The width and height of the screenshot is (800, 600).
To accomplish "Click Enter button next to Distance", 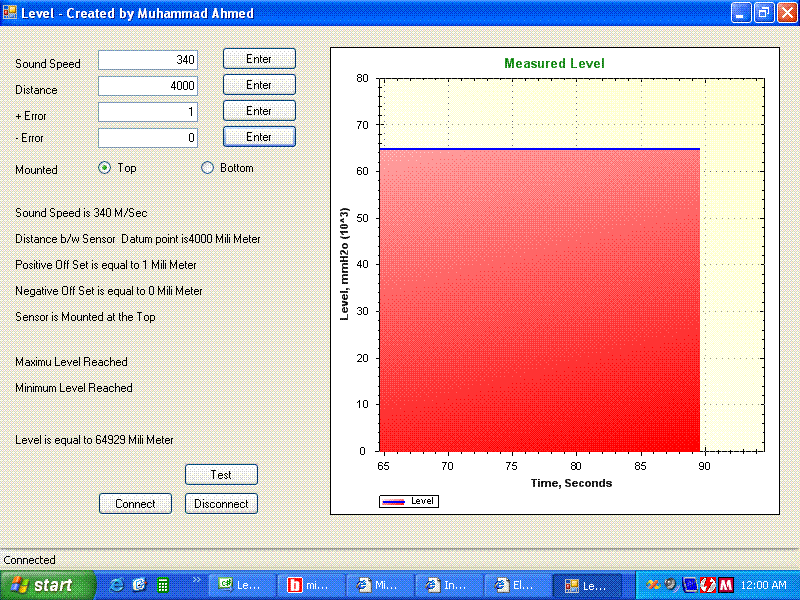I will 259,85.
